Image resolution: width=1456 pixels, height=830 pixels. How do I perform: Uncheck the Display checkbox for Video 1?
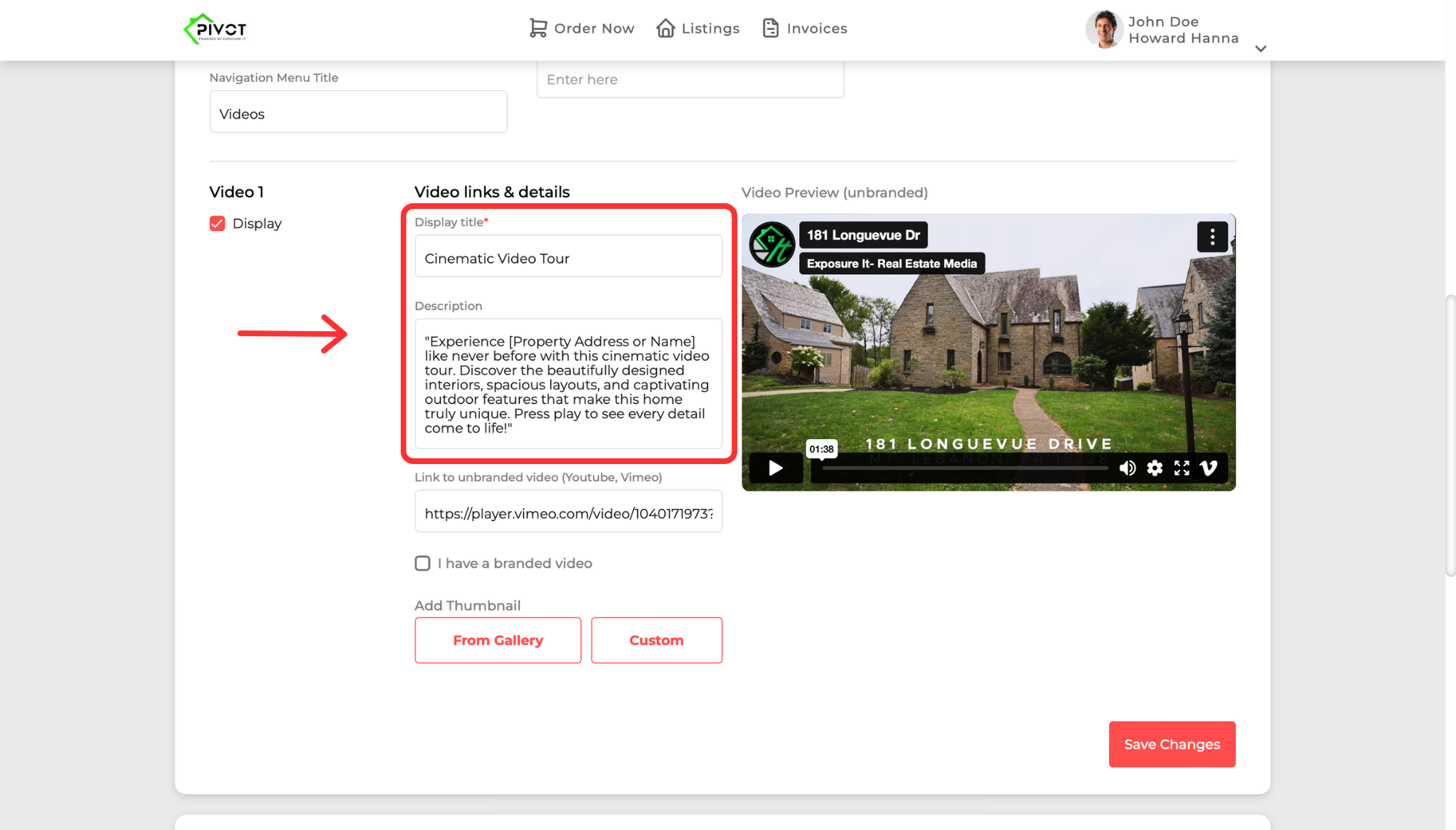218,224
